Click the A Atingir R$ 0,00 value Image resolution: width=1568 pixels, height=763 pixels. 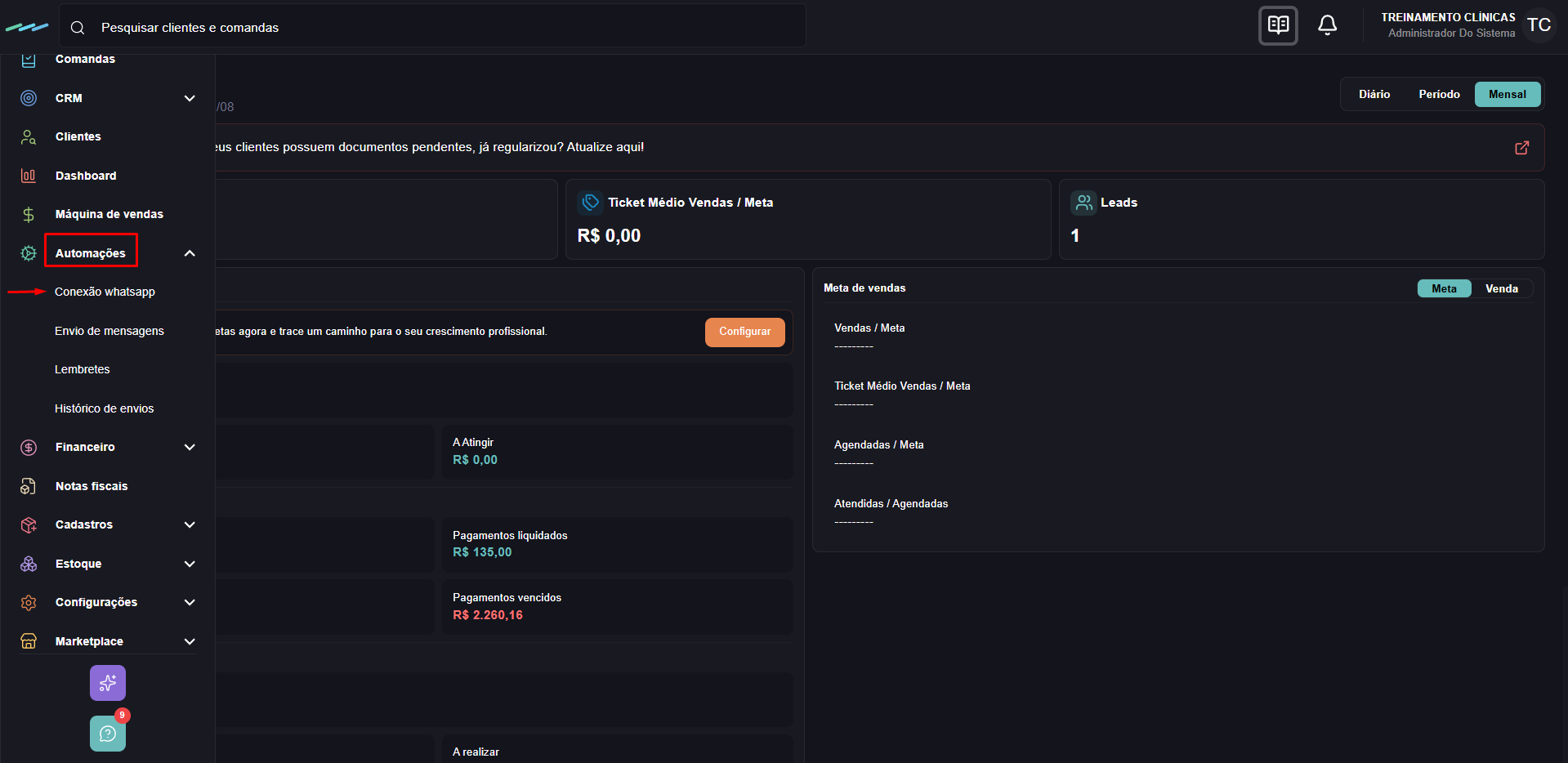(x=475, y=460)
